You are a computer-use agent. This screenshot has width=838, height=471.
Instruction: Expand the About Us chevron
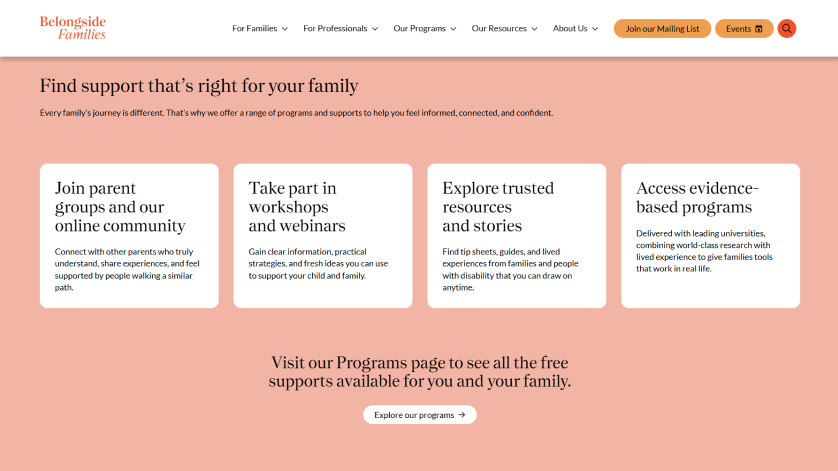click(595, 29)
